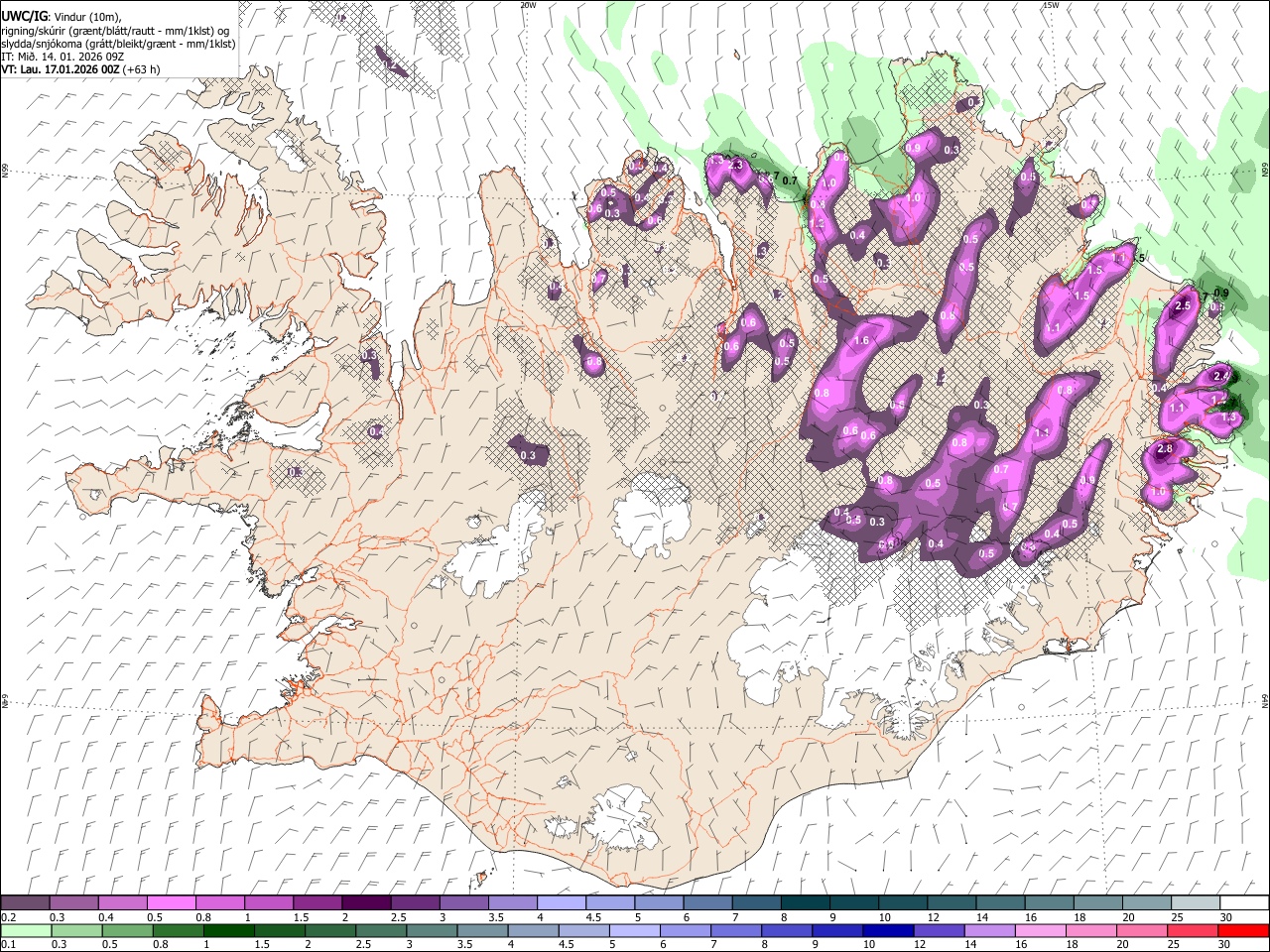1270x952 pixels.
Task: Click the darkest green swatch between 1 and 1.5, lower row
Action: [229, 930]
